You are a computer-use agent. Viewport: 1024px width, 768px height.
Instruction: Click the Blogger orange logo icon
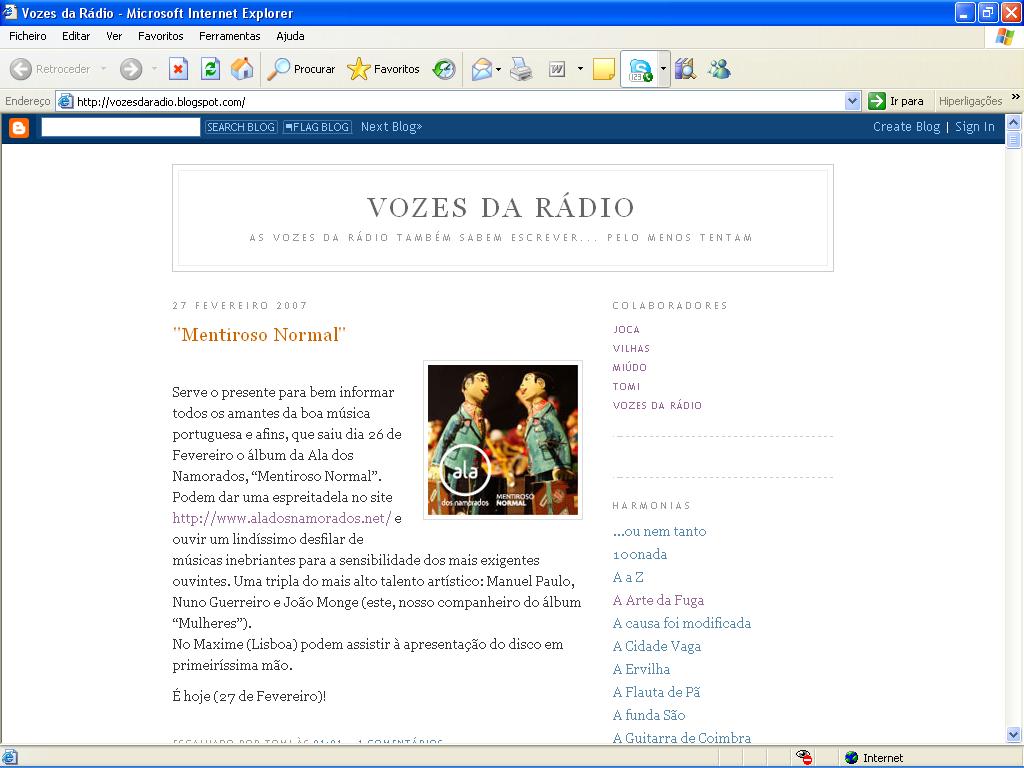click(19, 127)
